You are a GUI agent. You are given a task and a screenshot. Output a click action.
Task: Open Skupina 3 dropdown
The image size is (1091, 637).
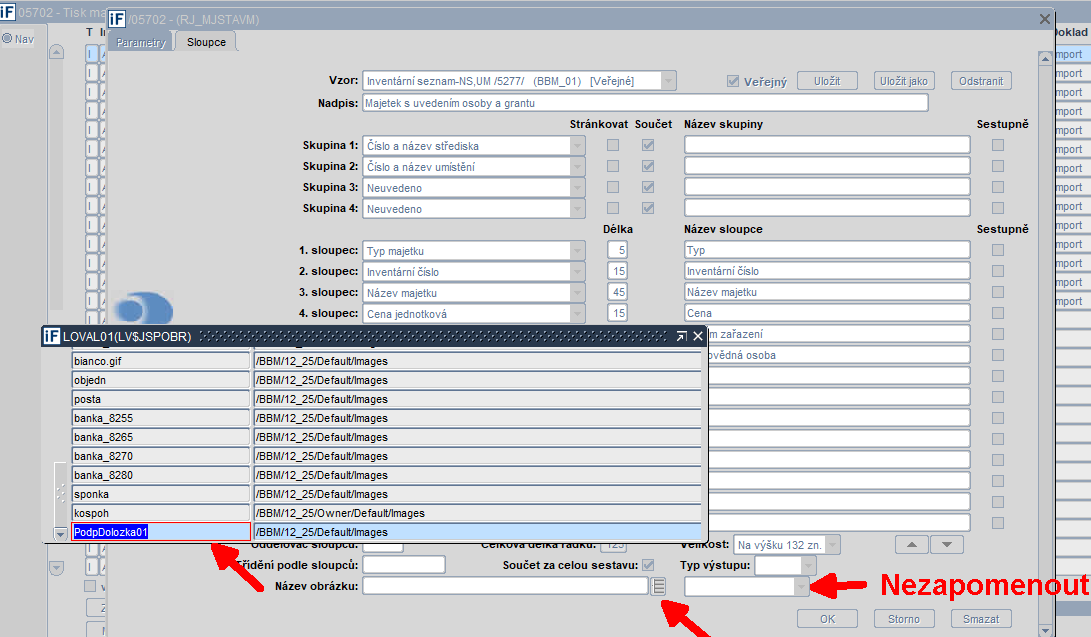(x=578, y=188)
